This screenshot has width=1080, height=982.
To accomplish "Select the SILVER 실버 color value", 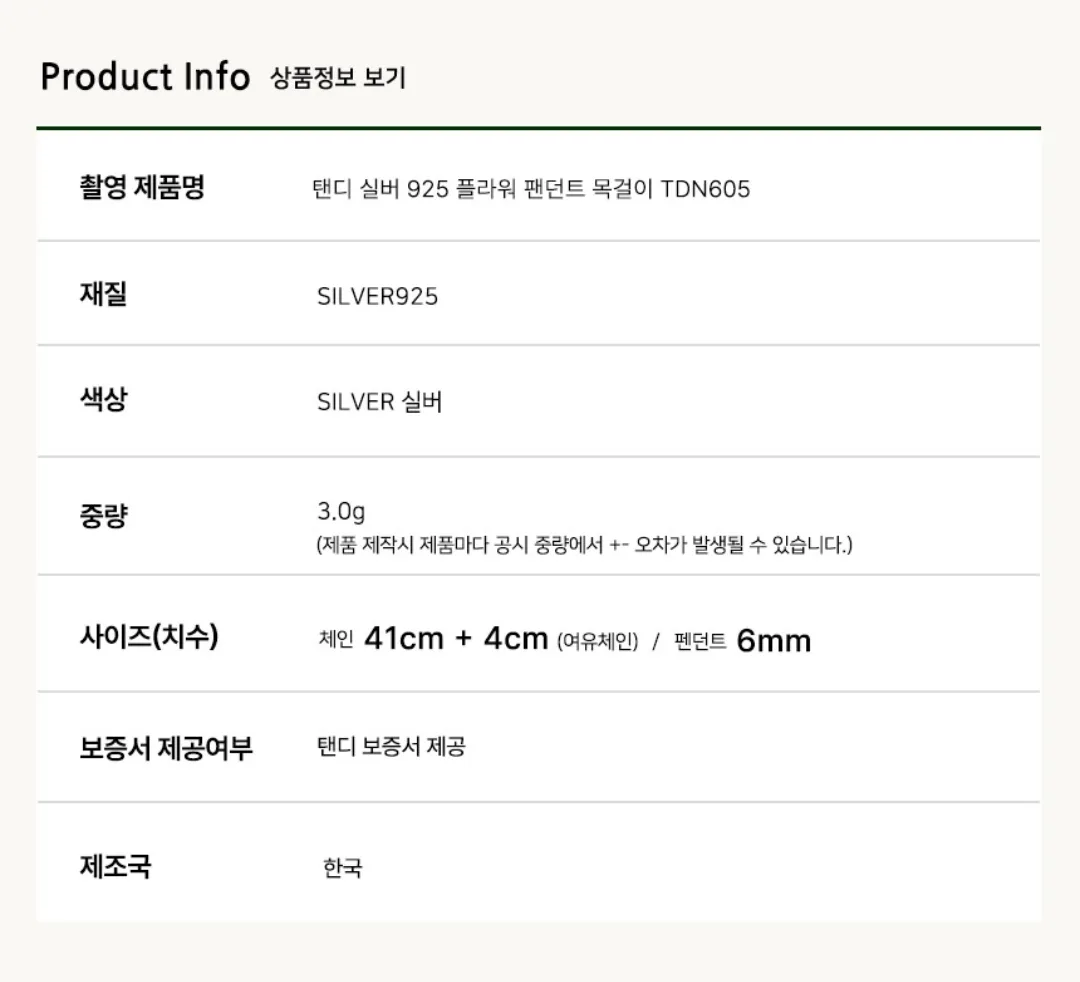I will click(380, 401).
